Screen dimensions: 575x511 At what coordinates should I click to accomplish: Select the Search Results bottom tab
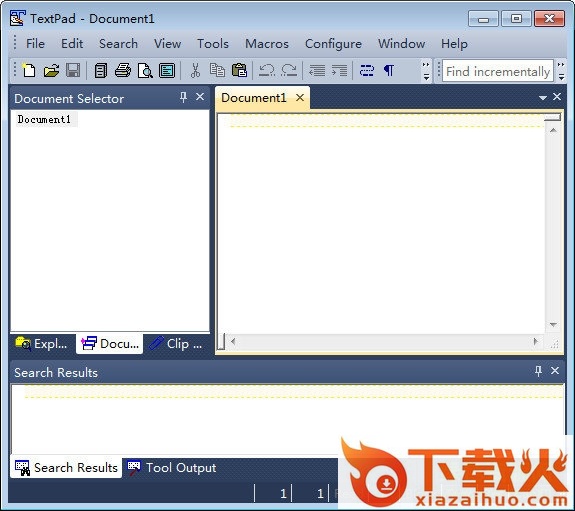tap(66, 468)
